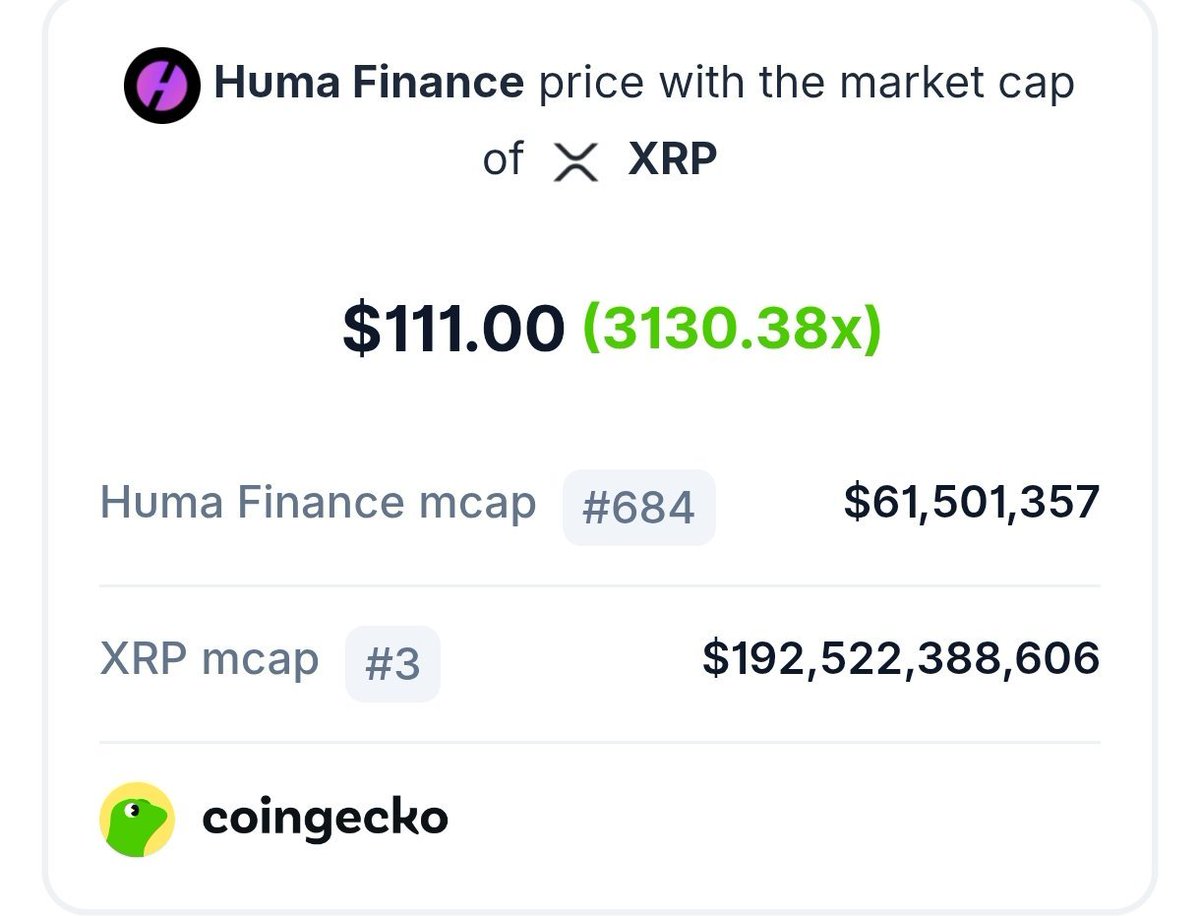Click the #684 rank badge
1200x916 pixels.
639,507
